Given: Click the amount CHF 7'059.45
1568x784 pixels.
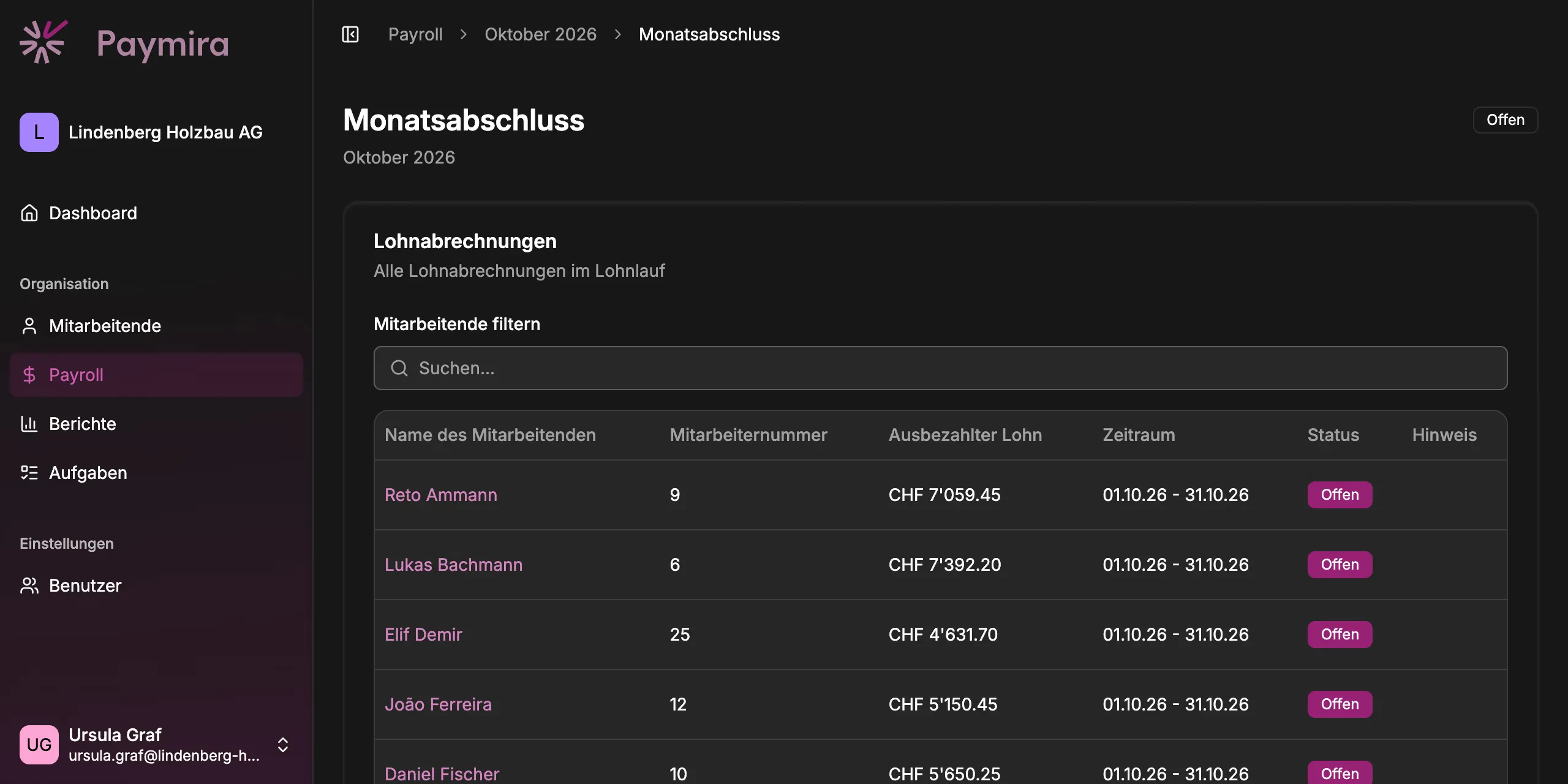Looking at the screenshot, I should click(944, 495).
